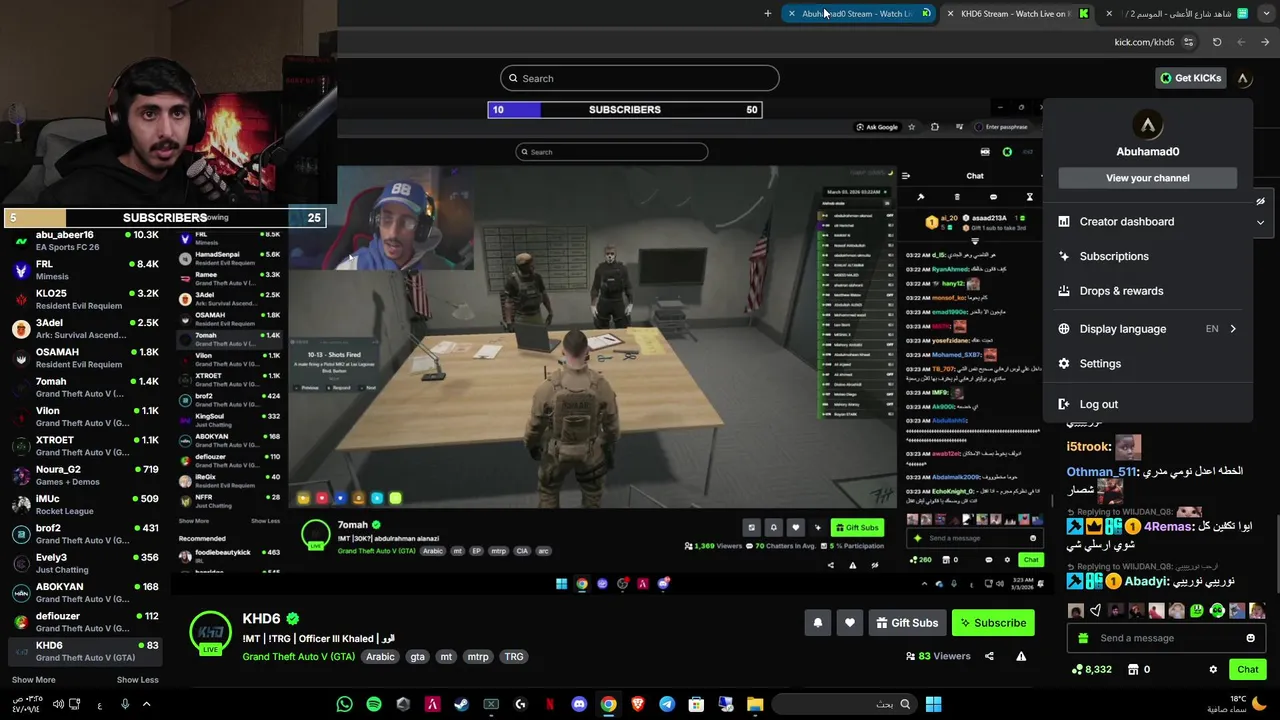Open Spotify from the taskbar

(374, 704)
